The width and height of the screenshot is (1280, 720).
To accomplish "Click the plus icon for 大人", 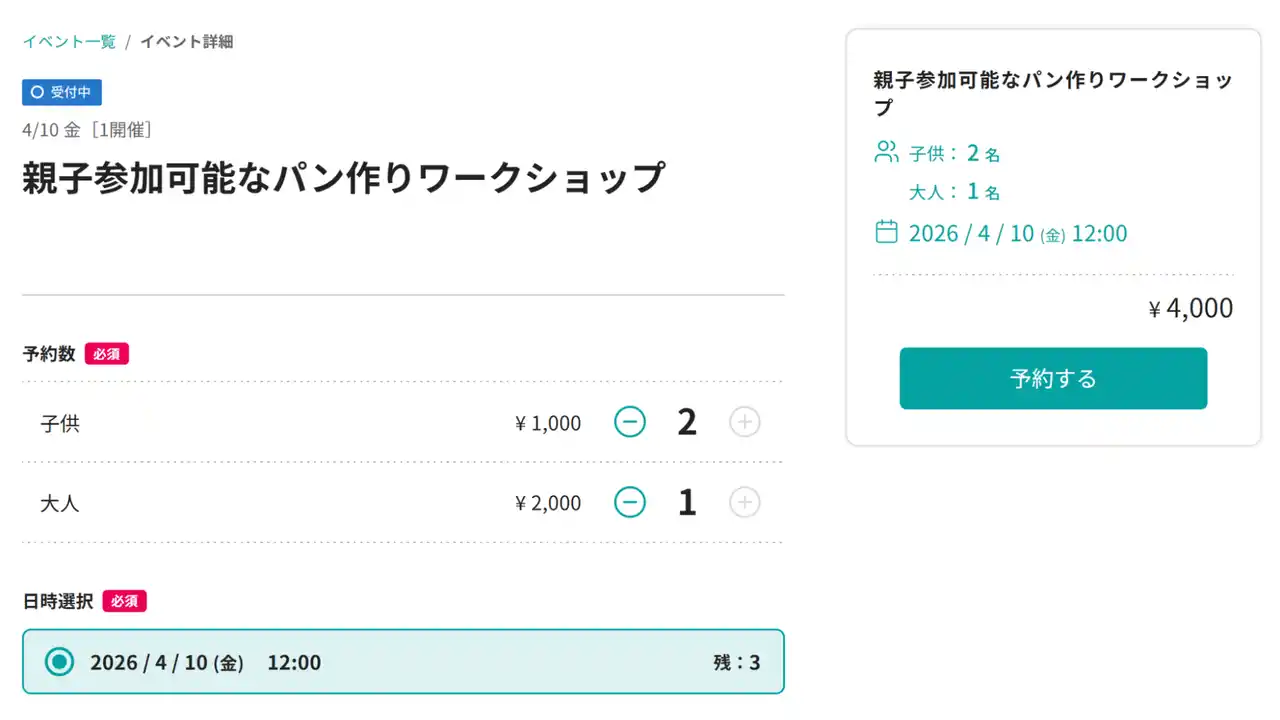I will click(x=744, y=502).
